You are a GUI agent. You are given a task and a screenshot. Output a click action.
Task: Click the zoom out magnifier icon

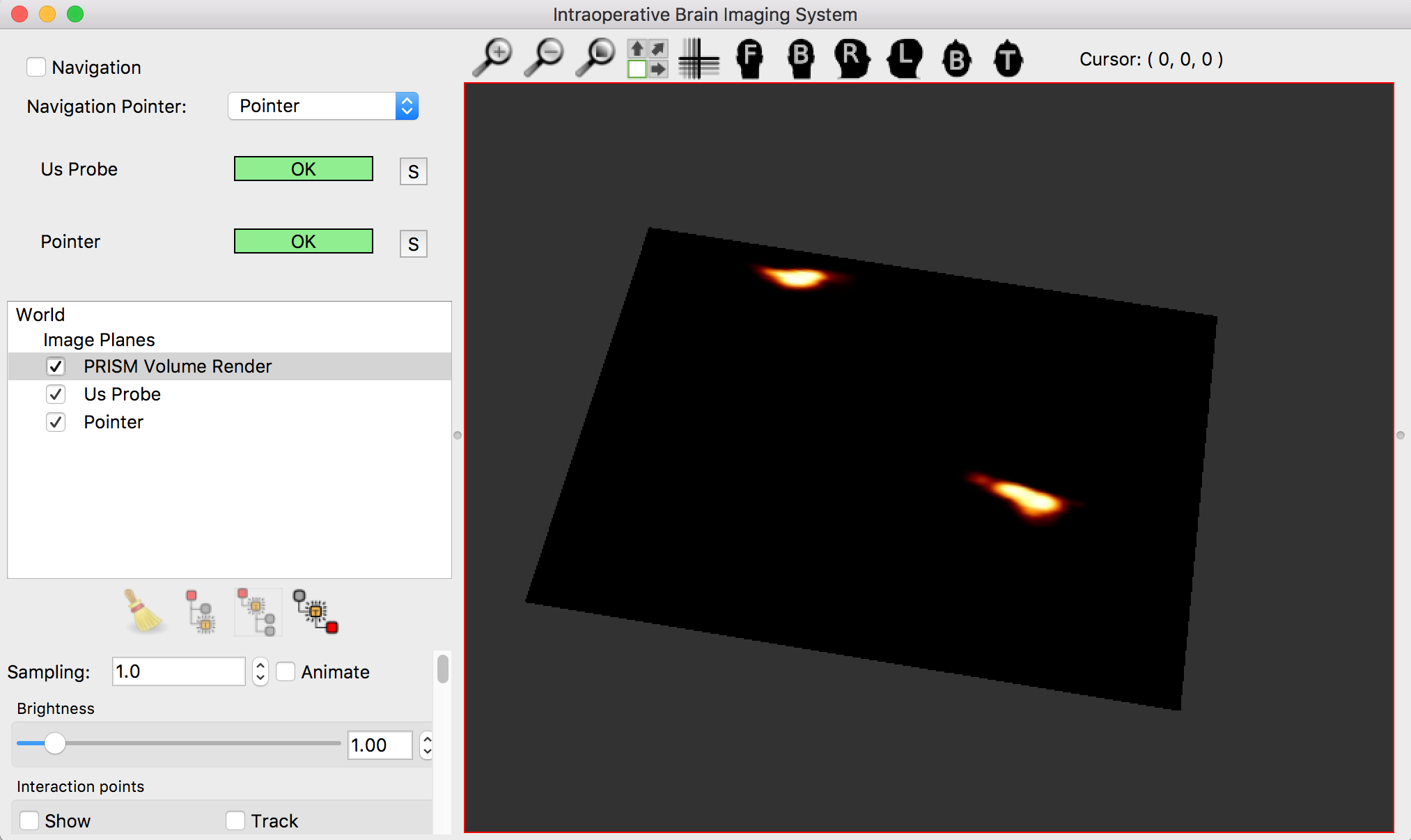[x=545, y=58]
